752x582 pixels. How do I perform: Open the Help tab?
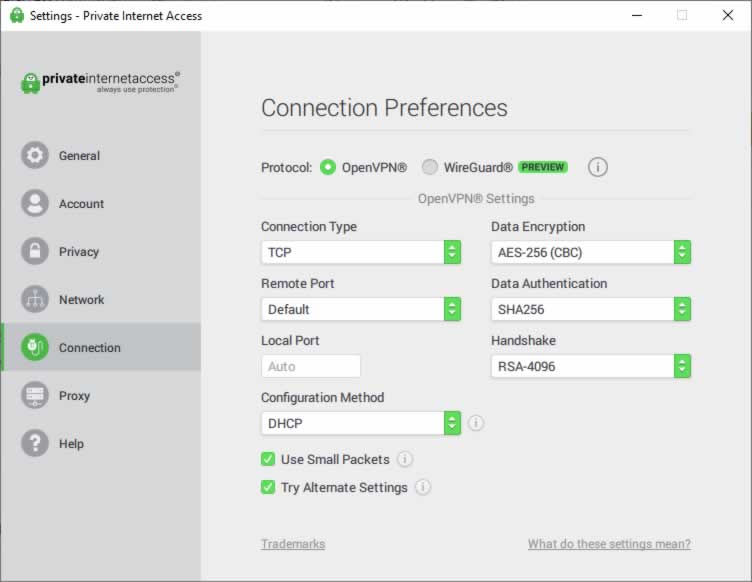point(101,443)
